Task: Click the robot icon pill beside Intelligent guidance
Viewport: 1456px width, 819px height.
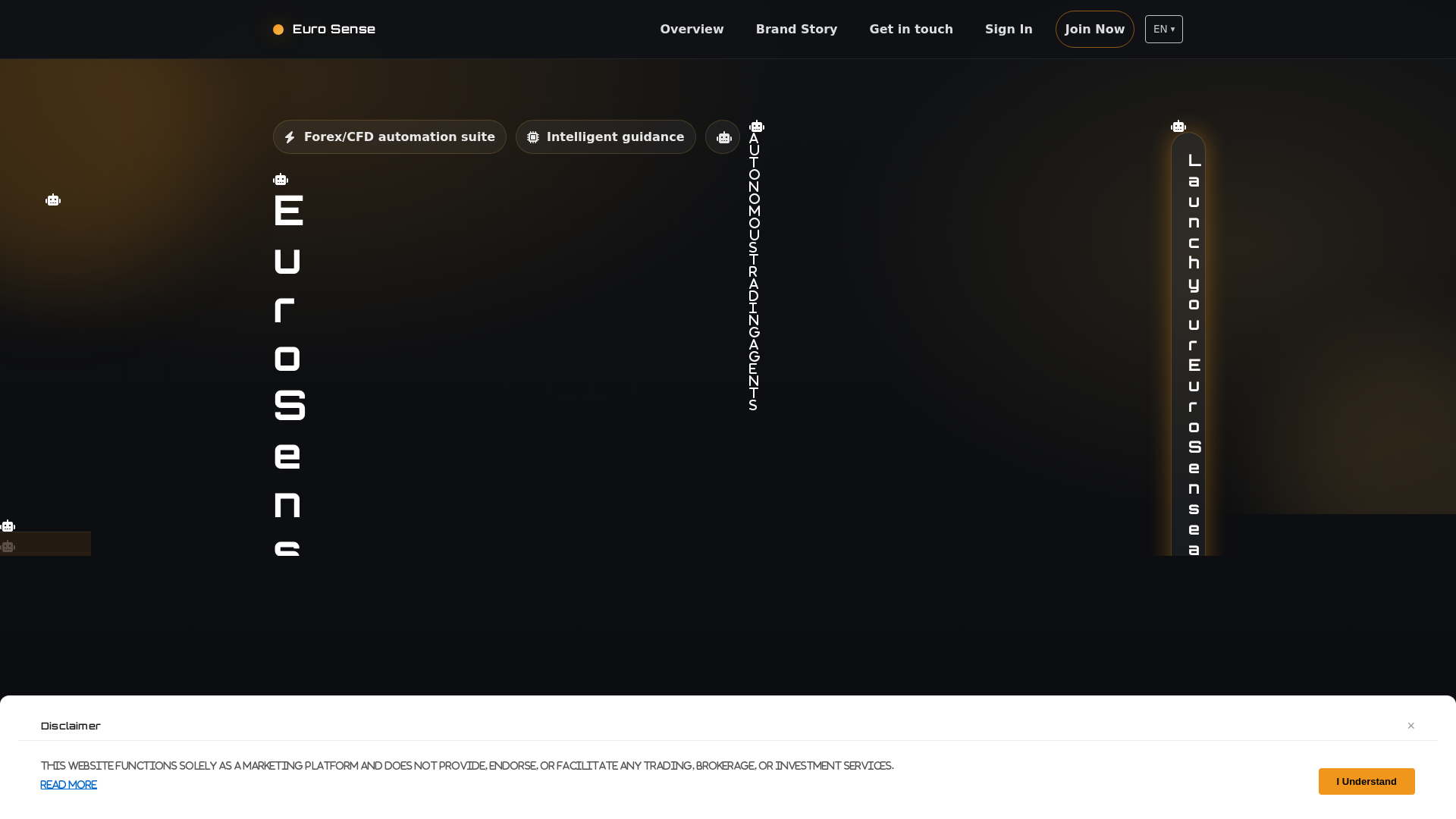Action: [723, 136]
